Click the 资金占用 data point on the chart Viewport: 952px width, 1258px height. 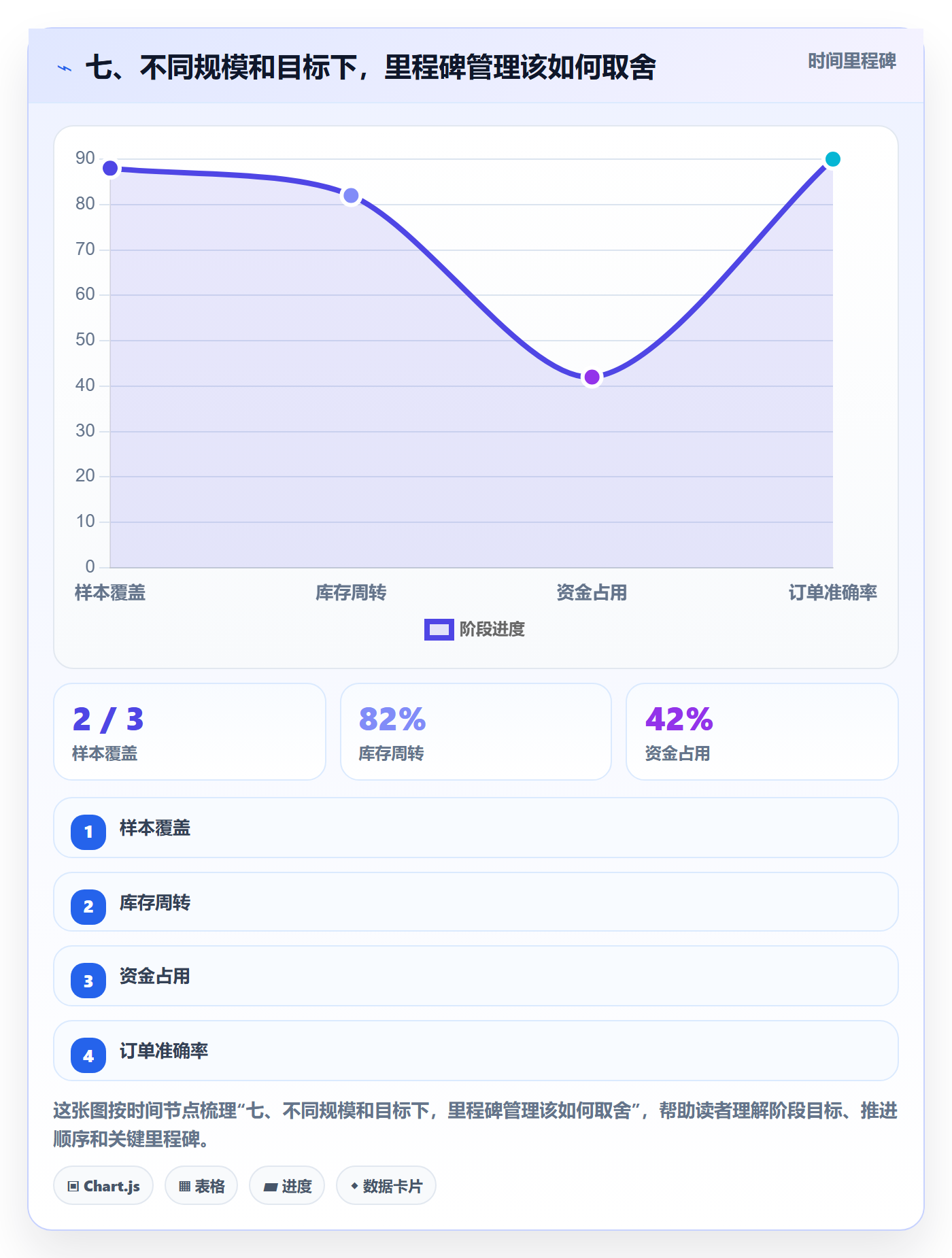592,377
